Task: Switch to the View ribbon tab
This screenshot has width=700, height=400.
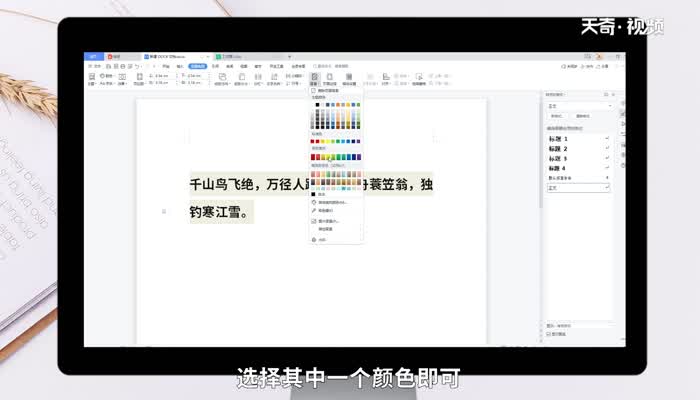Action: coord(244,67)
